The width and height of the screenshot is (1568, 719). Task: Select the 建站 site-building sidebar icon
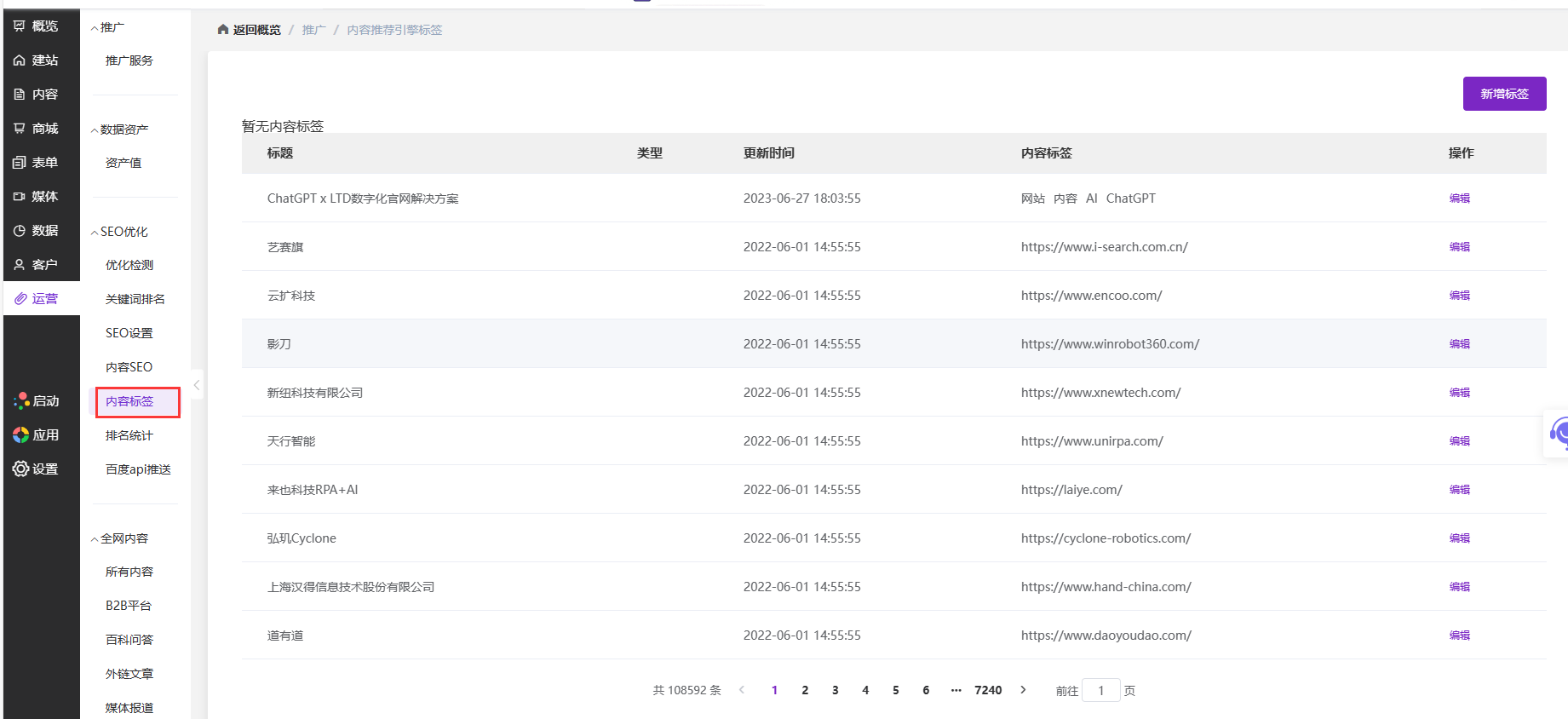tap(19, 60)
